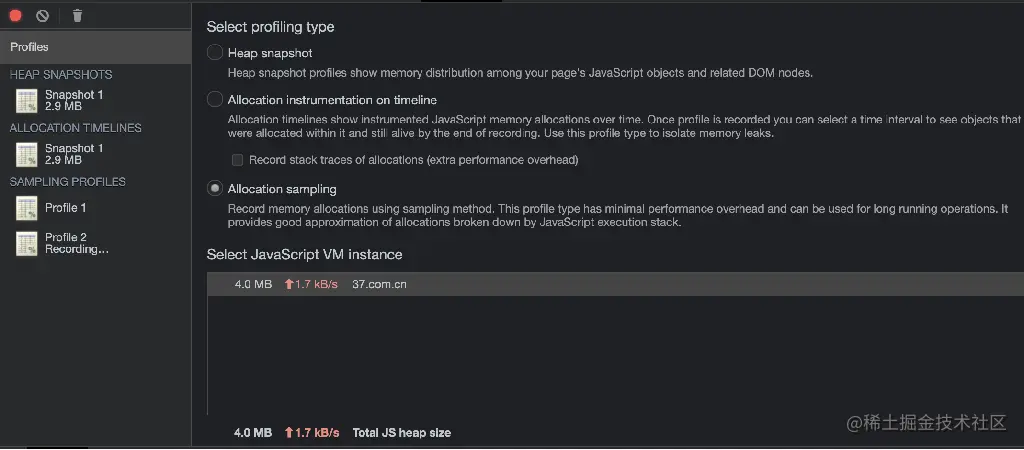Image resolution: width=1024 pixels, height=450 pixels.
Task: Open Profile 2 Recording entry
Action: click(x=76, y=243)
